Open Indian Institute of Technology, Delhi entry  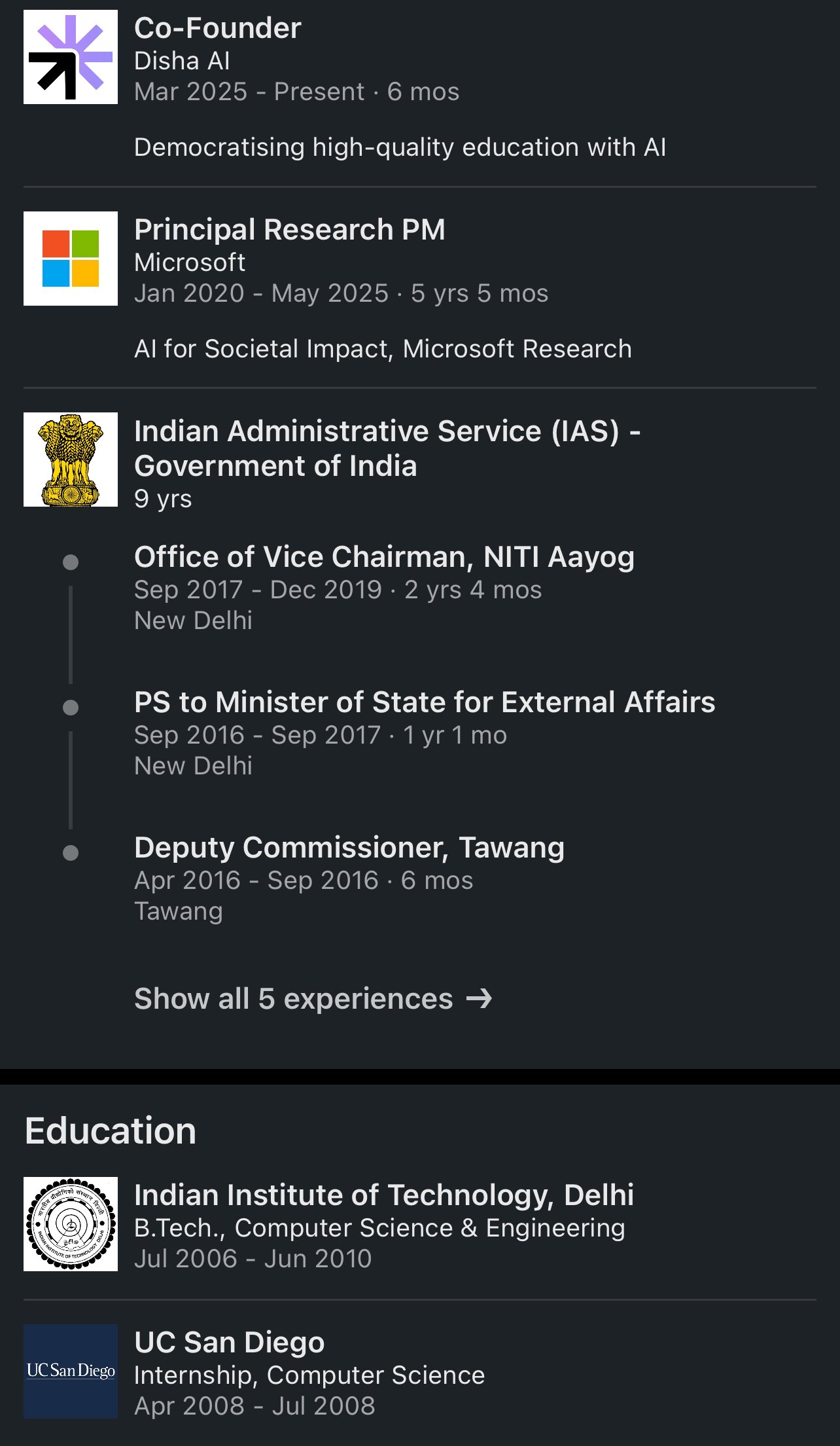[x=384, y=1195]
